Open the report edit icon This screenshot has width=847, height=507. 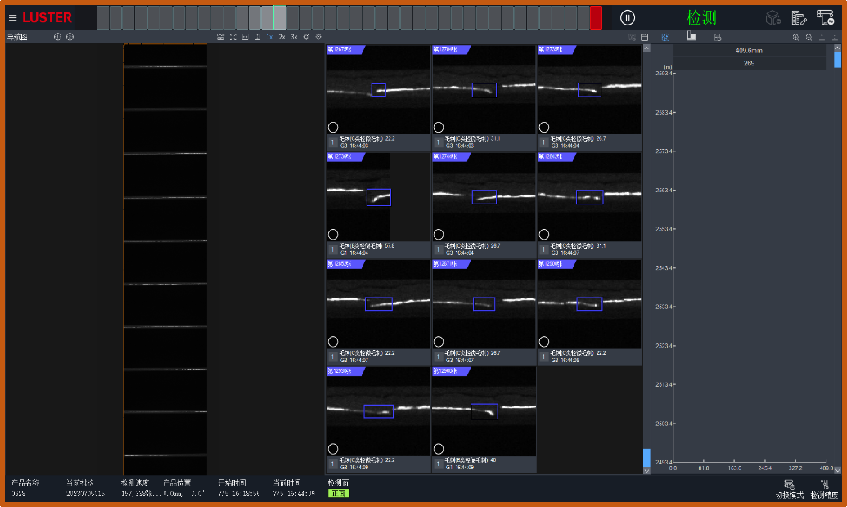(799, 17)
